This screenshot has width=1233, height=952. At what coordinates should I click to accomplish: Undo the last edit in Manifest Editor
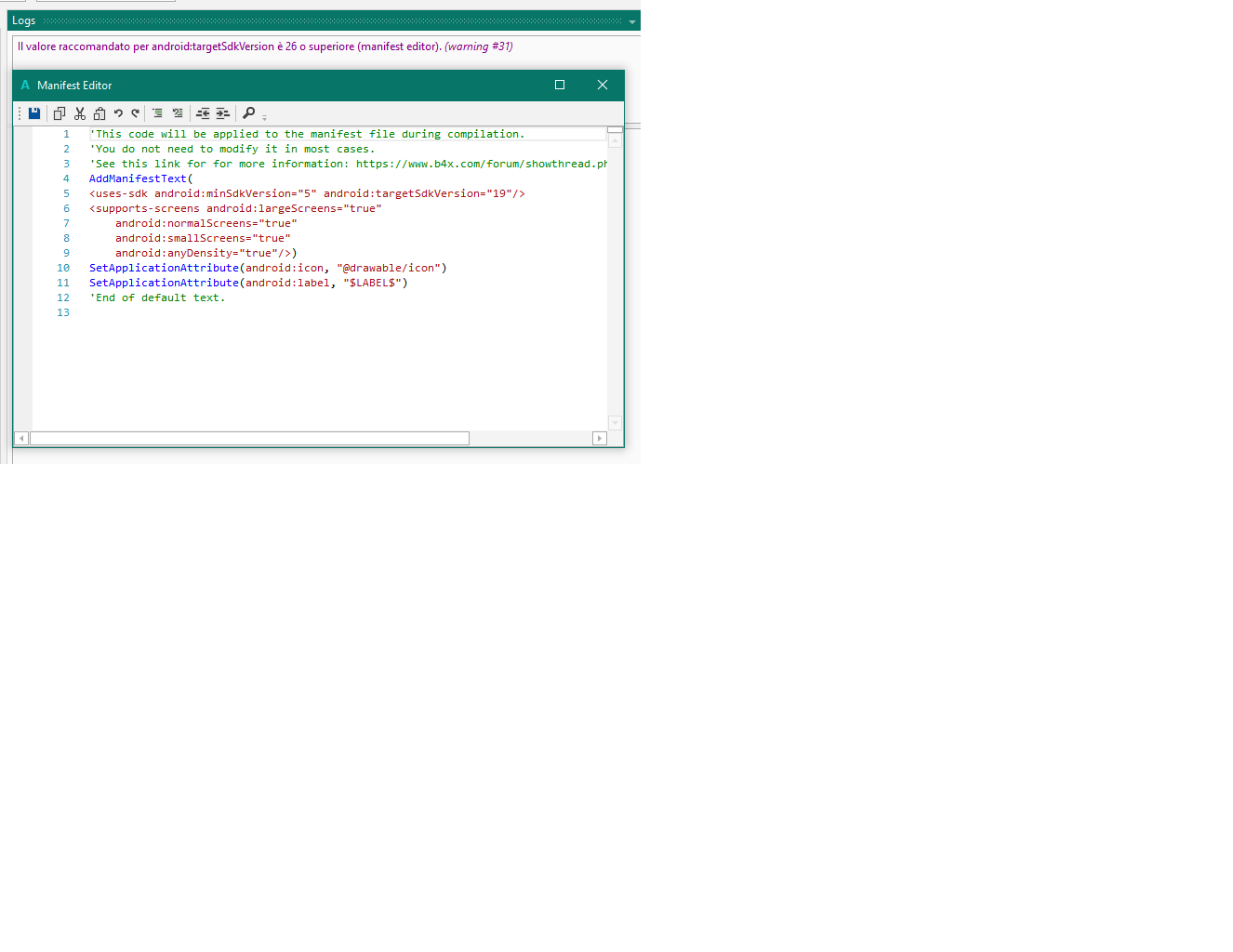(118, 113)
